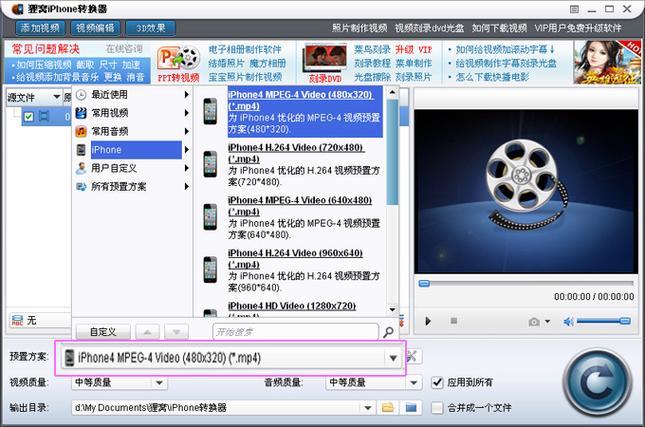Click the browse folder icon
The image size is (645, 427).
[387, 408]
